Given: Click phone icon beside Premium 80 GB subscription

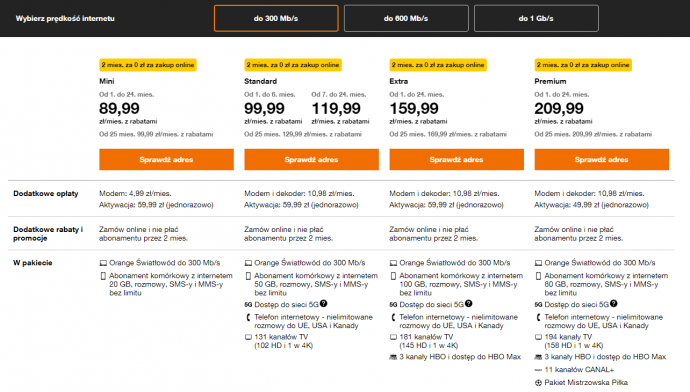Looking at the screenshot, I should click(538, 276).
